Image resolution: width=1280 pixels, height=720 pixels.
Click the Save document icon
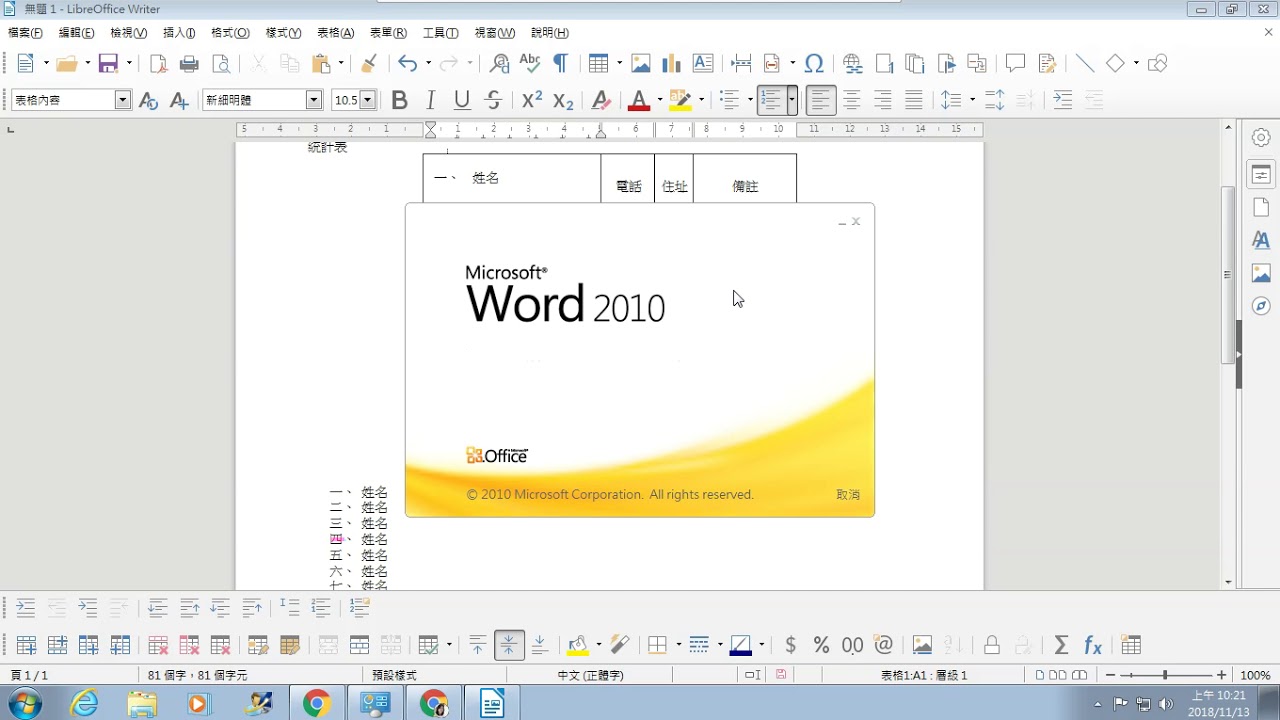coord(108,64)
